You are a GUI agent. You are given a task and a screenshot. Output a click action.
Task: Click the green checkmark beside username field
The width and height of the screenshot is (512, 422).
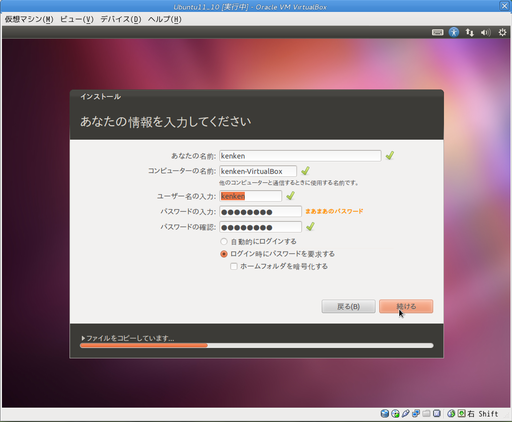291,195
